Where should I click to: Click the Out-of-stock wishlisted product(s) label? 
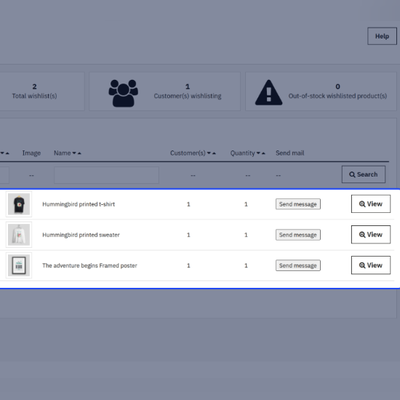click(x=338, y=96)
